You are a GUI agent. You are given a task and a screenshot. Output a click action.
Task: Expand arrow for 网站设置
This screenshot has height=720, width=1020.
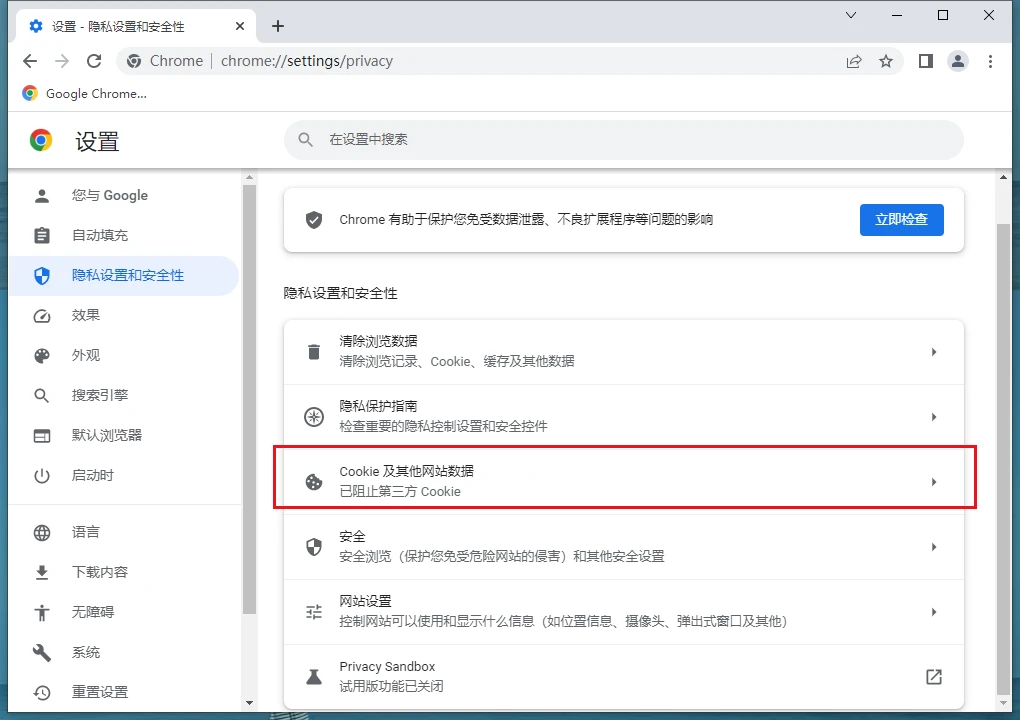pyautogui.click(x=933, y=612)
